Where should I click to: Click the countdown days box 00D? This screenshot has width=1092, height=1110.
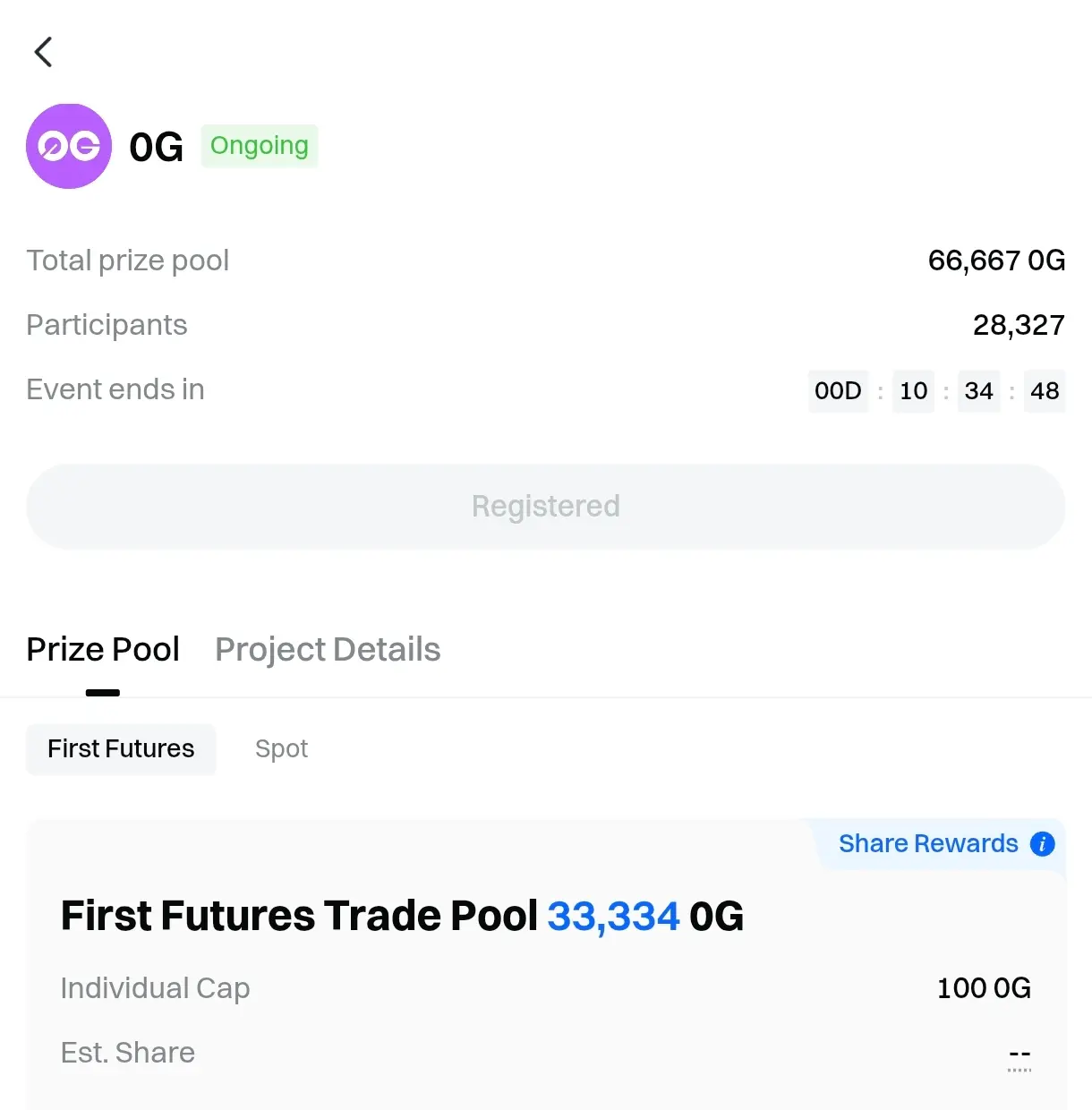pyautogui.click(x=838, y=391)
